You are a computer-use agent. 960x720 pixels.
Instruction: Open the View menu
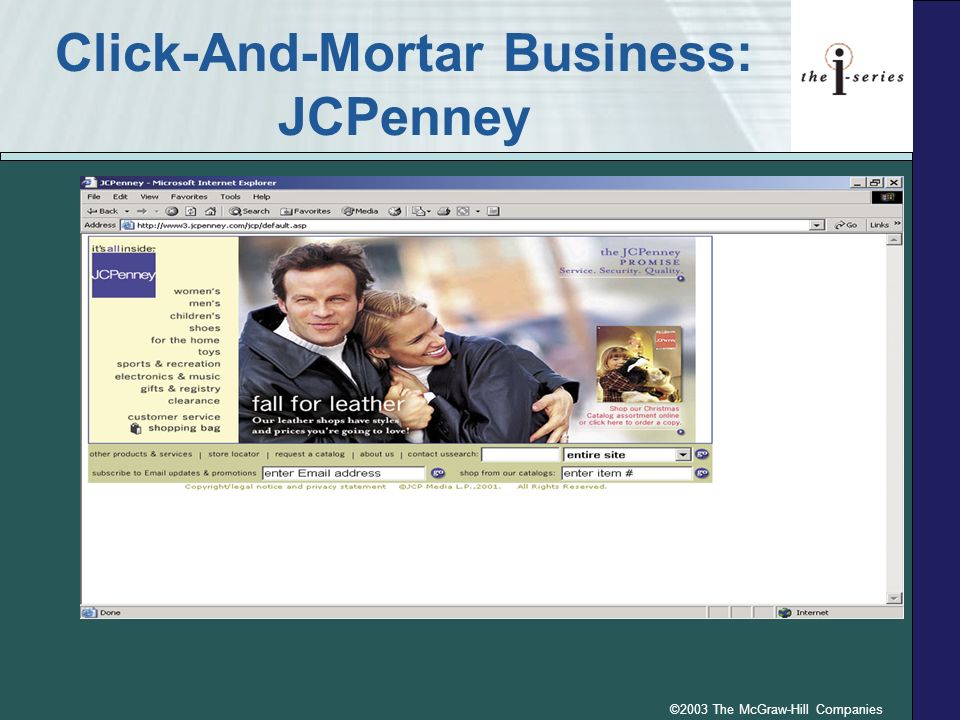[149, 197]
